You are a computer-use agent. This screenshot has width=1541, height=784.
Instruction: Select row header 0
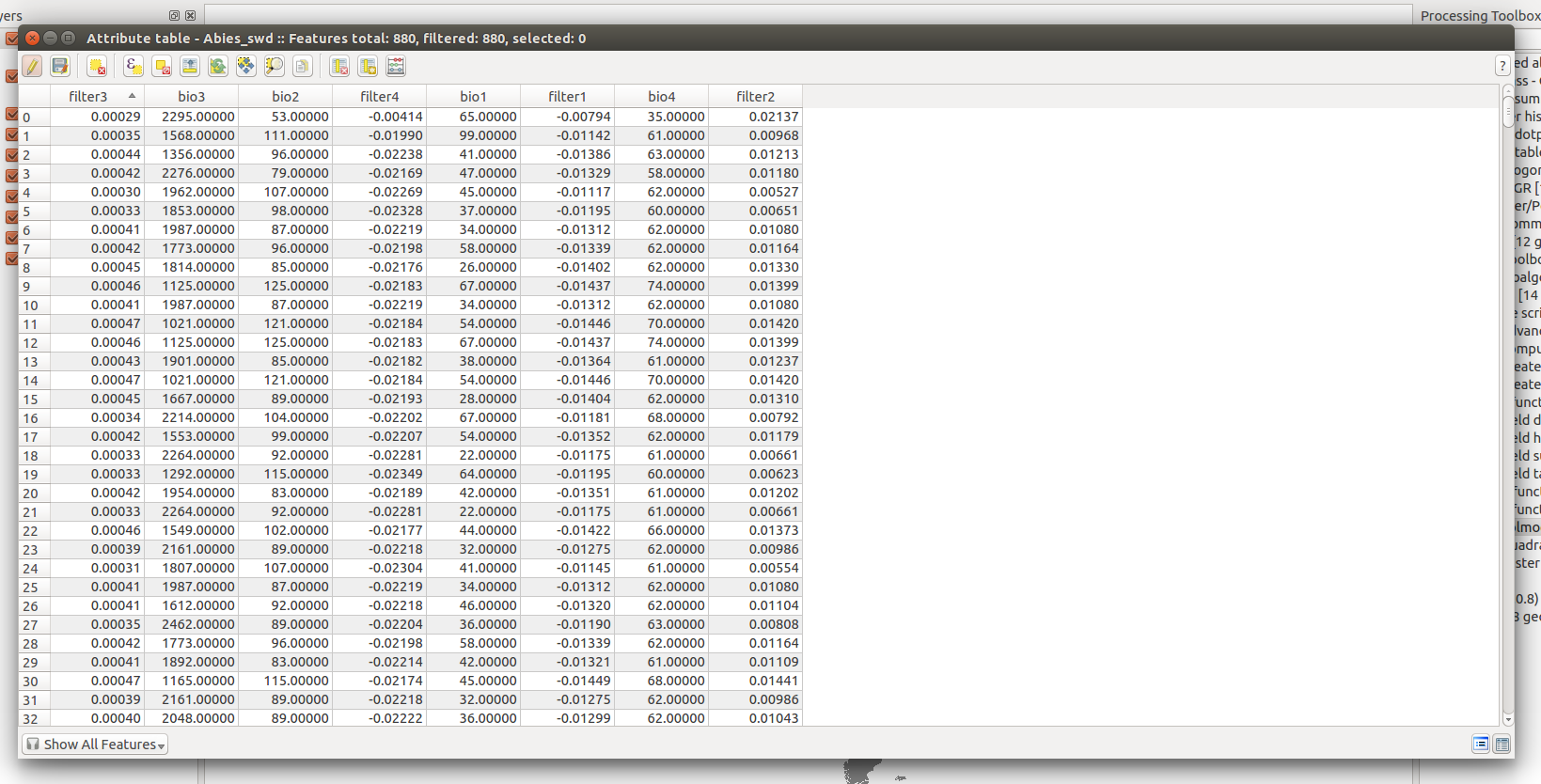pos(35,117)
